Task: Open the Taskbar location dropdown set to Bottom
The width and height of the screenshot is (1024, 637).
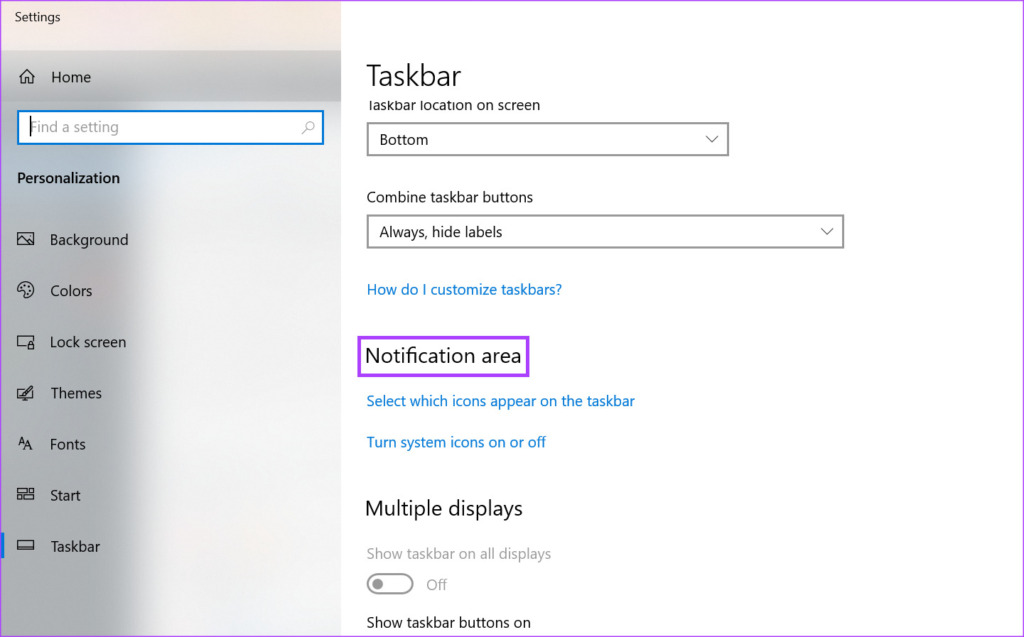Action: click(x=547, y=139)
